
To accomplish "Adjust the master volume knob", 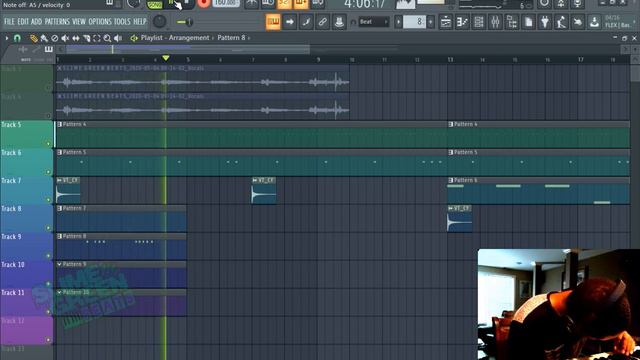I will (x=159, y=22).
